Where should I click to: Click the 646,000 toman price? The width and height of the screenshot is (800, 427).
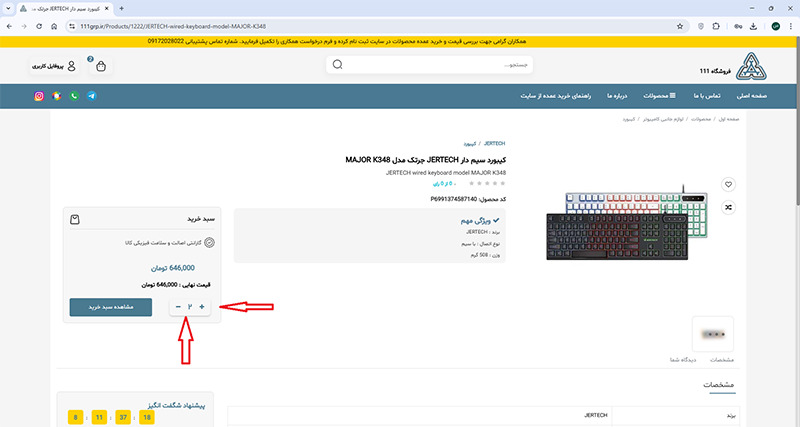tap(172, 268)
